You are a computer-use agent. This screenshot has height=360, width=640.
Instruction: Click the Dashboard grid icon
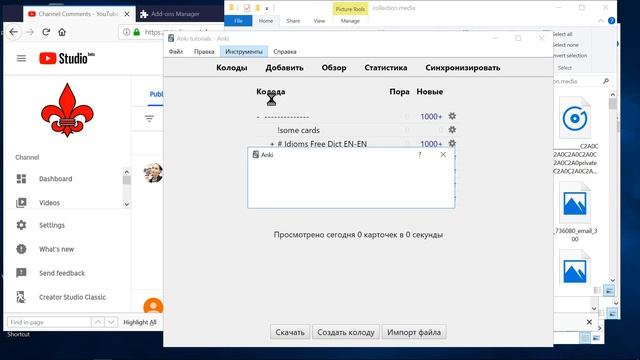point(21,179)
